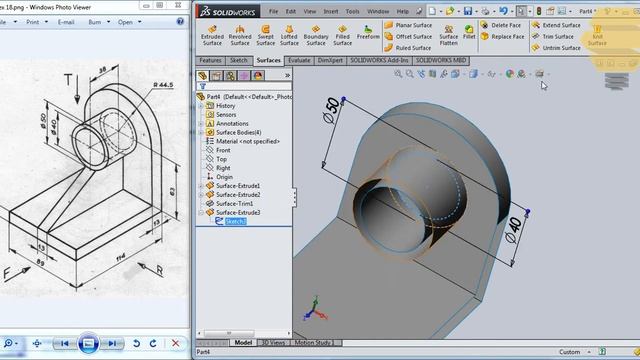
Task: Click the Rebuild traffic light icon
Action: tap(539, 11)
